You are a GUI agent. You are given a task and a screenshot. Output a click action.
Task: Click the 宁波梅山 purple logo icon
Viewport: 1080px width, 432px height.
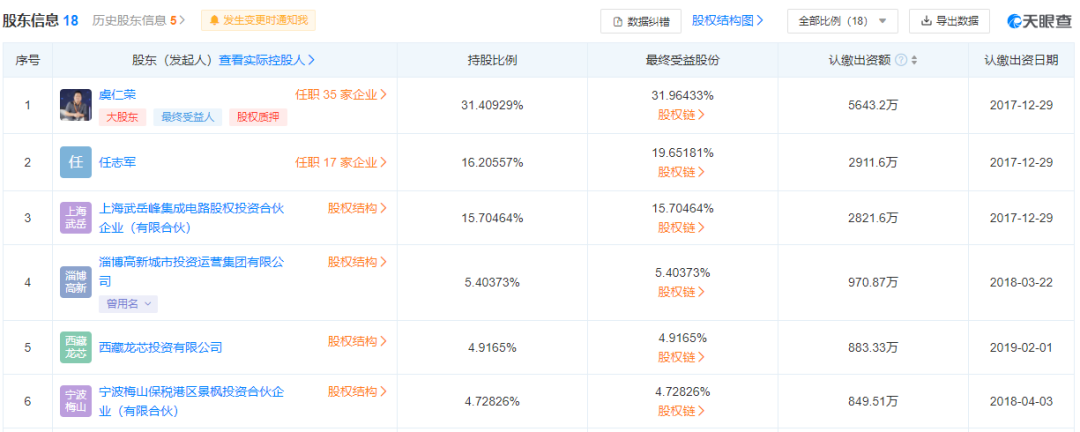click(76, 400)
